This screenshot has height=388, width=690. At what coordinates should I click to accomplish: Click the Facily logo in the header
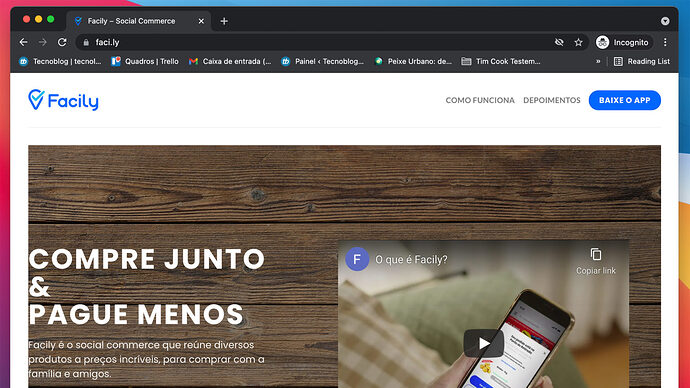pyautogui.click(x=63, y=100)
